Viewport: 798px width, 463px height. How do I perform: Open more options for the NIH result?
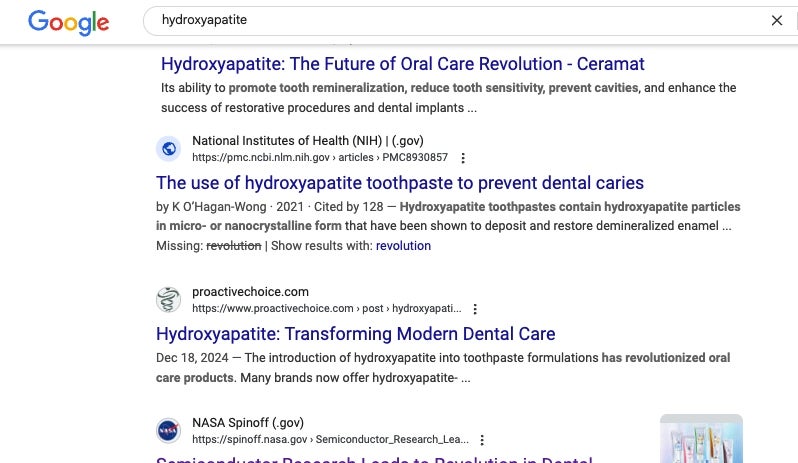point(463,158)
